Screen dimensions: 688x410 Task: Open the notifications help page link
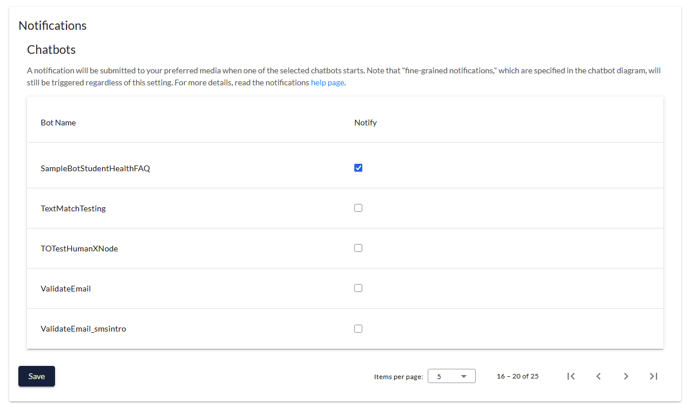(327, 83)
